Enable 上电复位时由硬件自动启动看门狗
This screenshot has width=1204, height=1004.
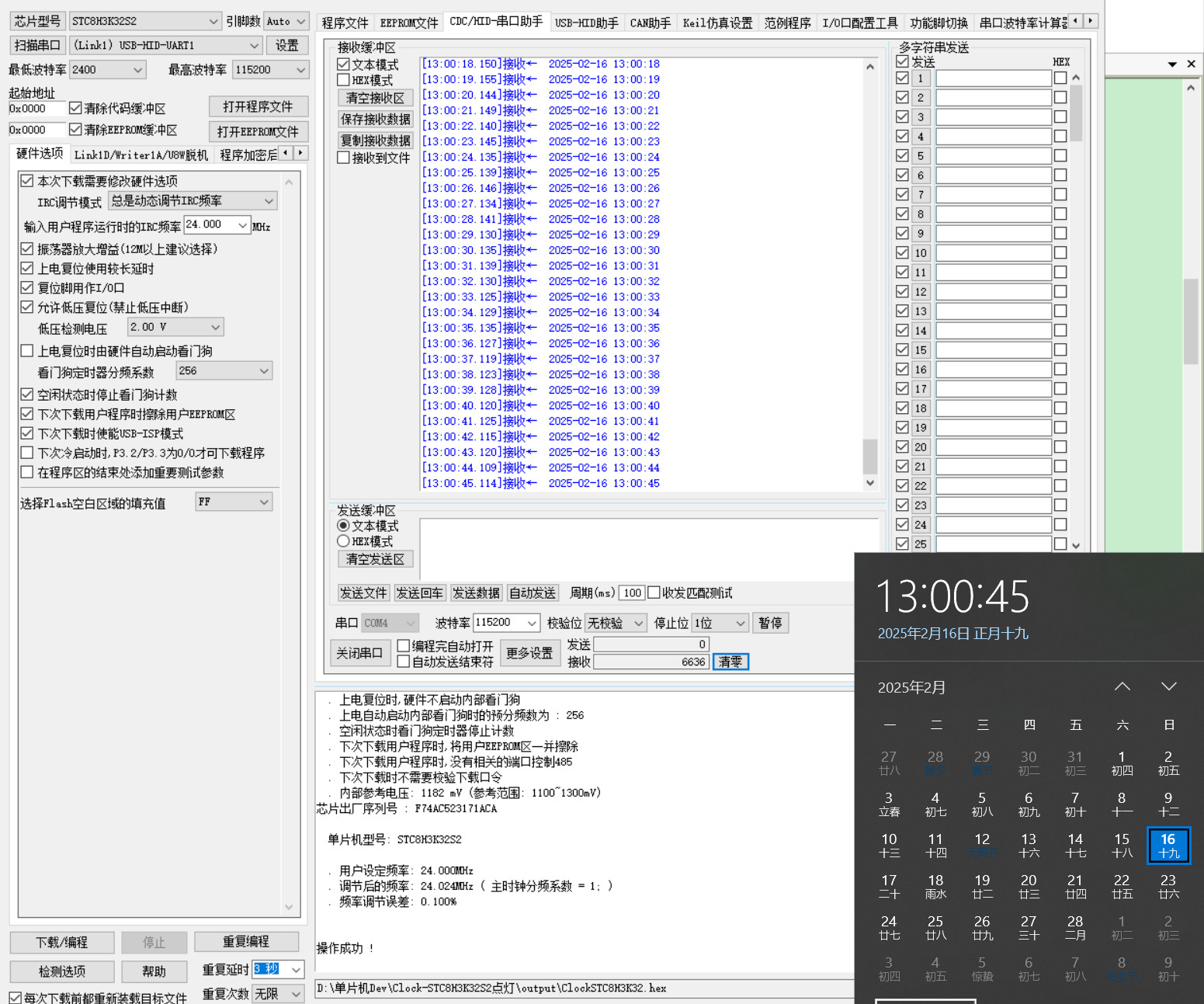pyautogui.click(x=27, y=351)
